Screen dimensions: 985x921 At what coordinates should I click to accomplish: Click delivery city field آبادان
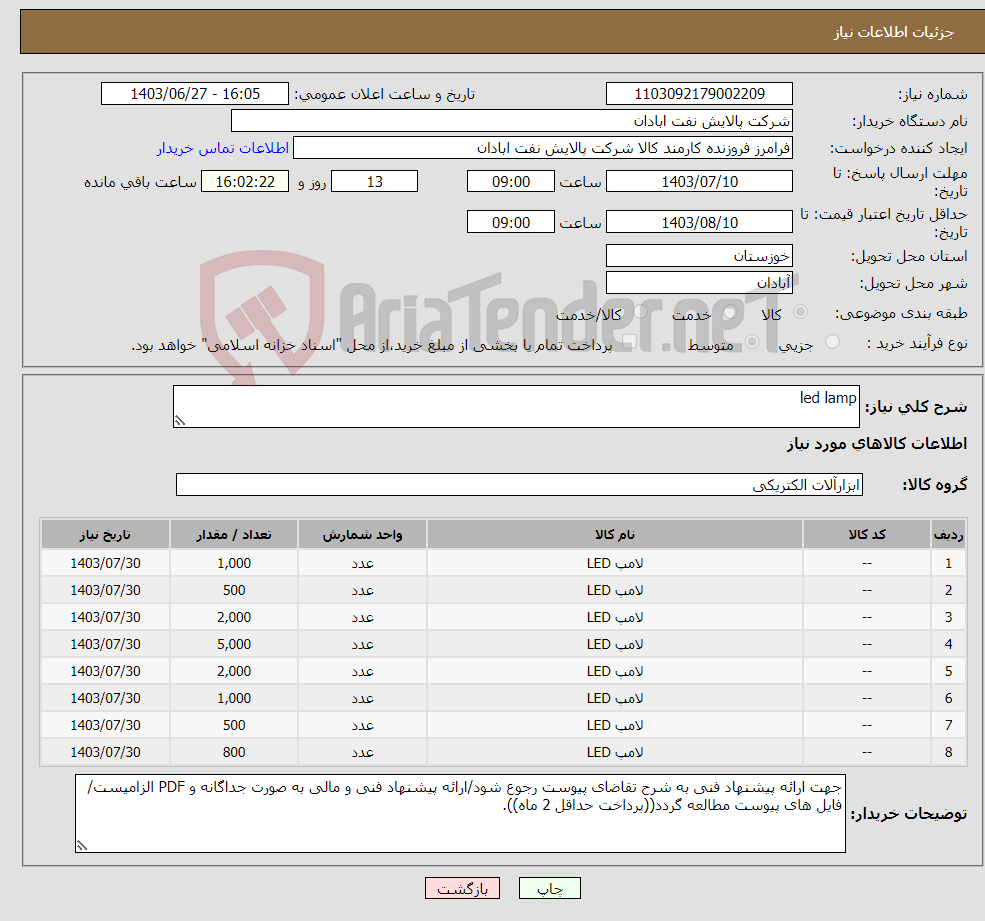click(x=699, y=283)
